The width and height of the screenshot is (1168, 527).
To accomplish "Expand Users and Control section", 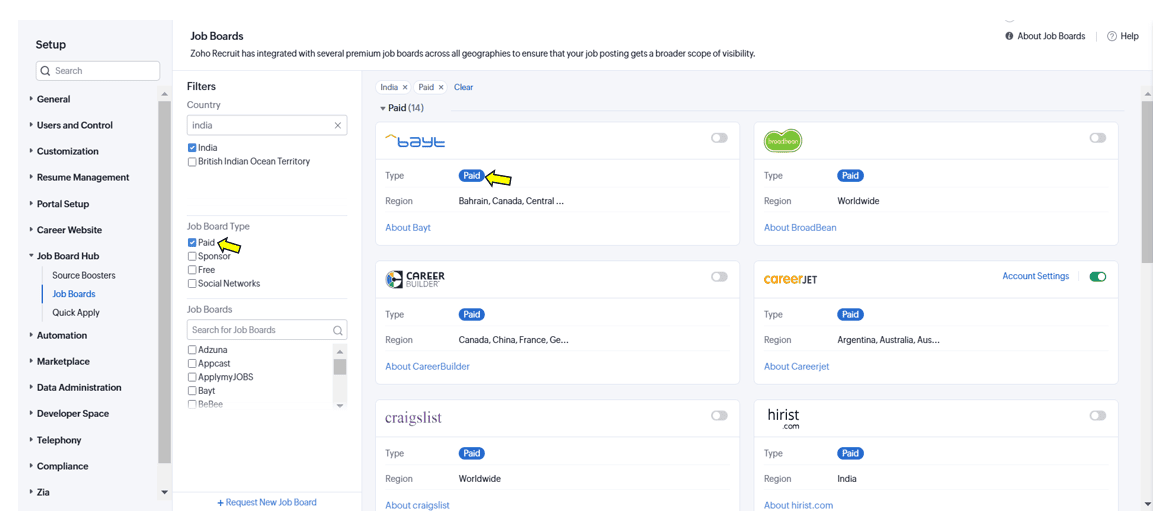I will click(74, 125).
